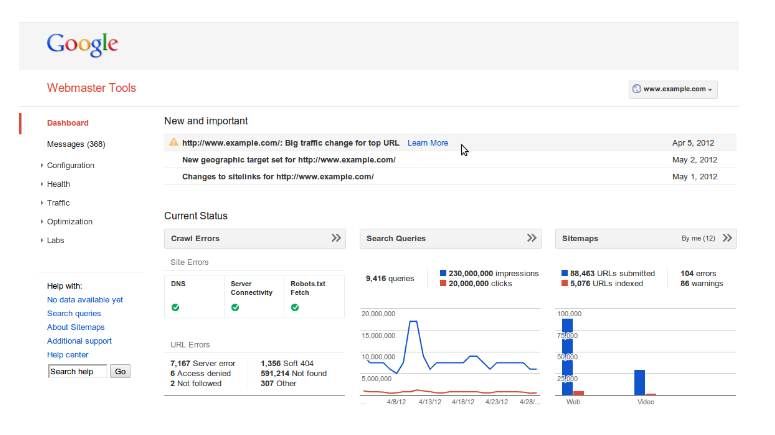This screenshot has width=775, height=435.
Task: Click the red clicks legend swatch
Action: (x=443, y=283)
